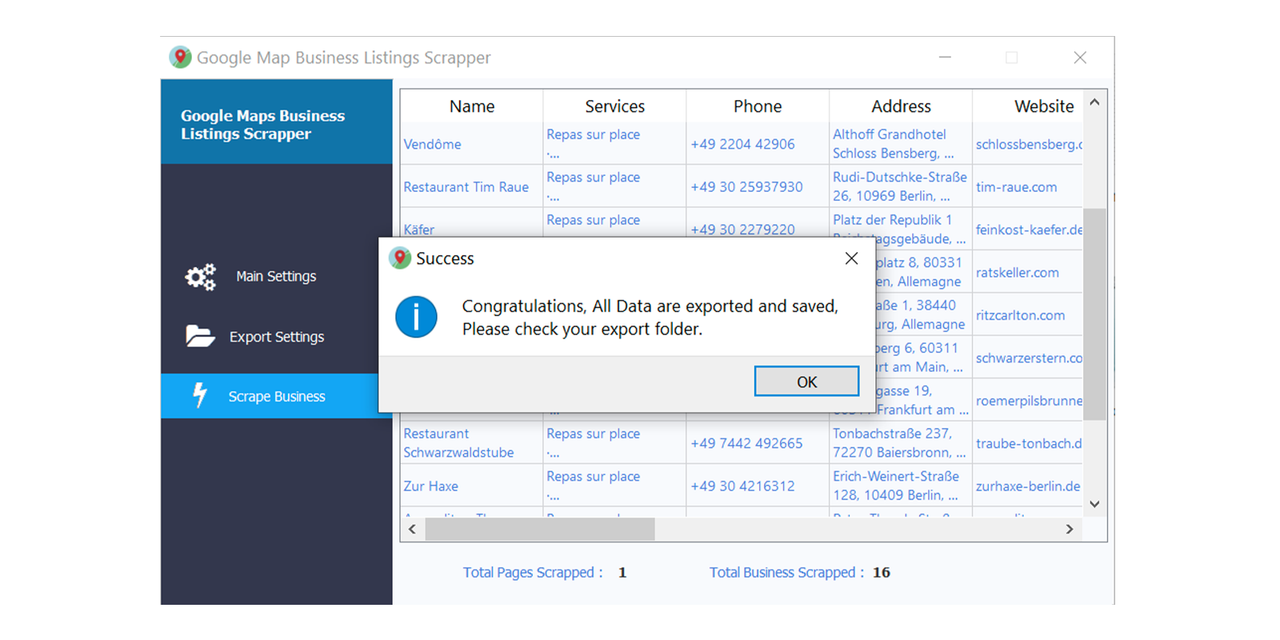This screenshot has width=1280, height=640.
Task: Select Scrape Business in sidebar
Action: pyautogui.click(x=277, y=396)
